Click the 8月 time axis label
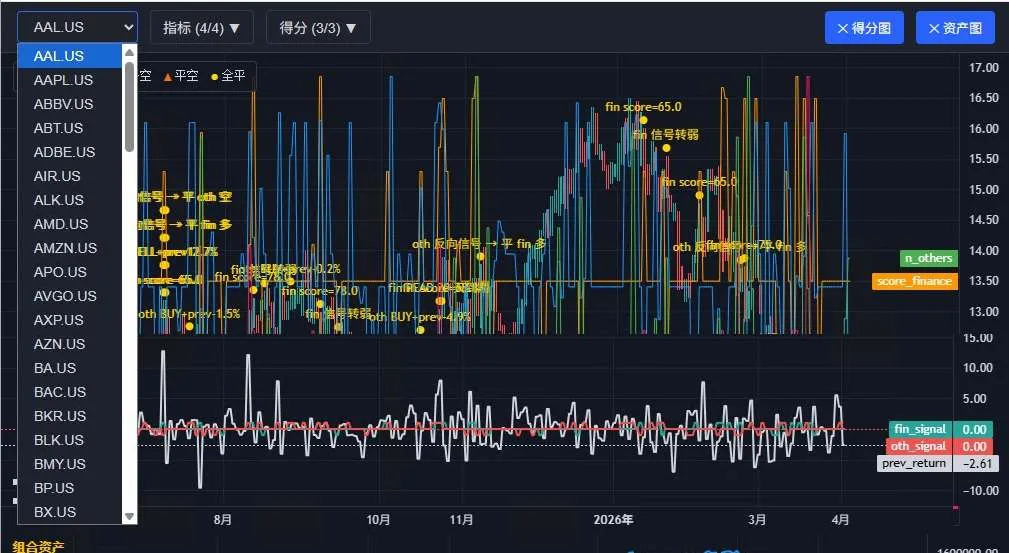The image size is (1009, 553). [x=222, y=520]
